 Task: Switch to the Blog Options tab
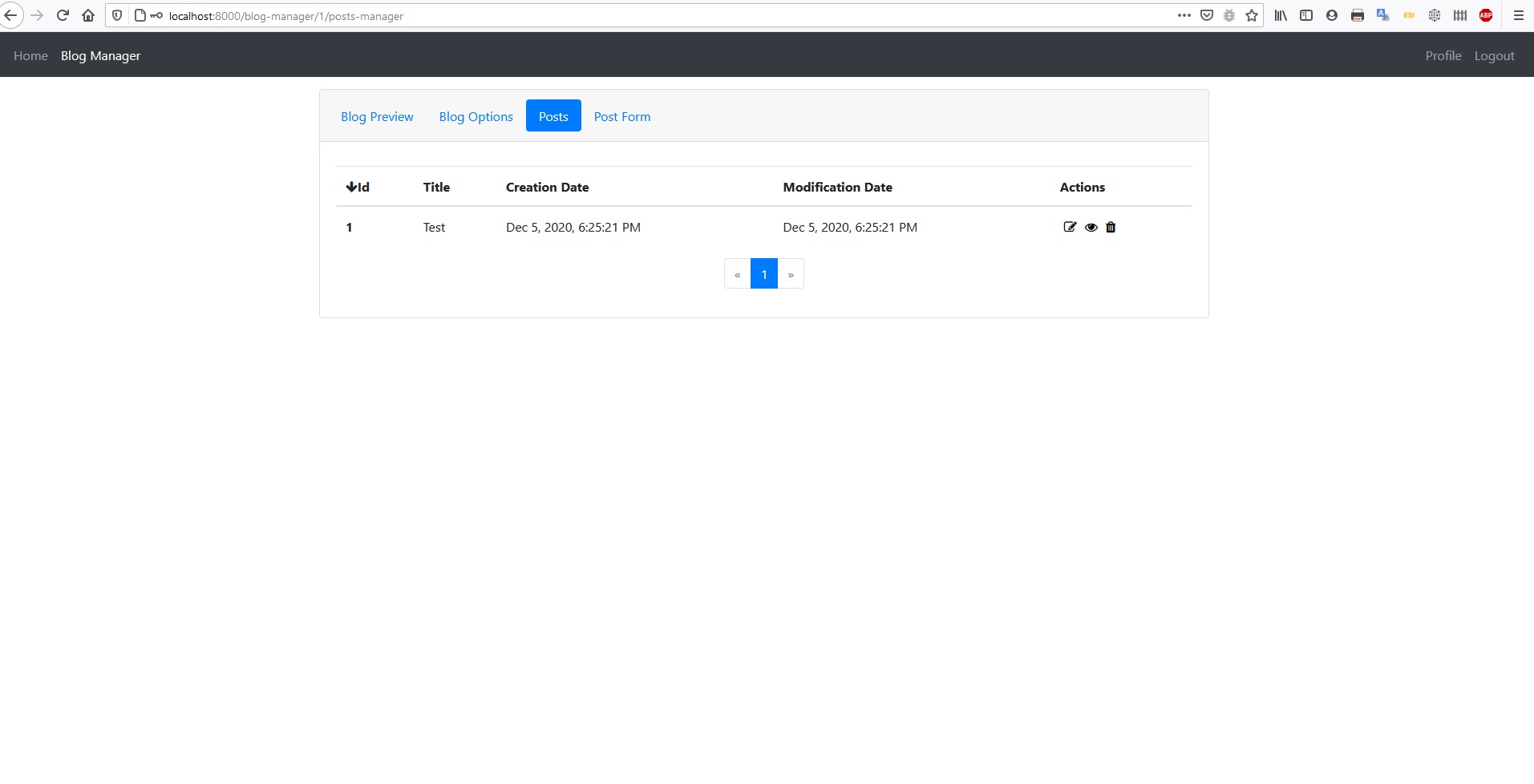[476, 116]
